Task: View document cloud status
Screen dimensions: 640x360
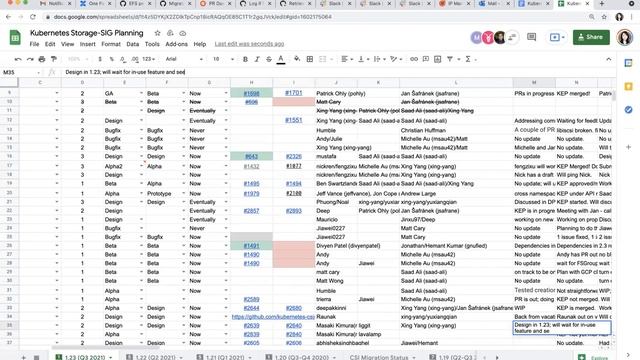Action: pos(183,33)
